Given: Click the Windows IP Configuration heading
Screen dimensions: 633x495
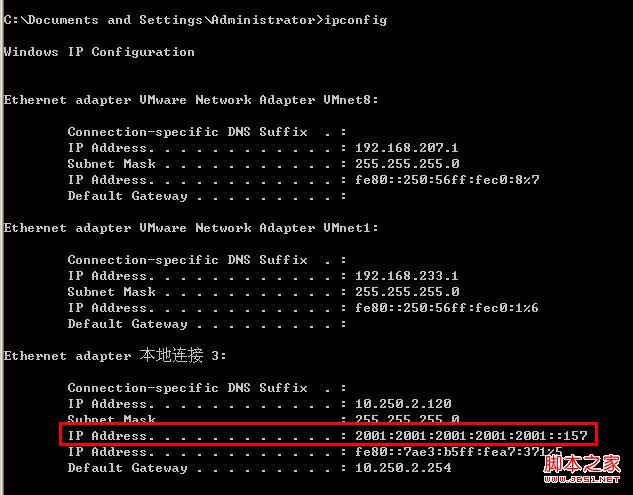Looking at the screenshot, I should [x=99, y=52].
